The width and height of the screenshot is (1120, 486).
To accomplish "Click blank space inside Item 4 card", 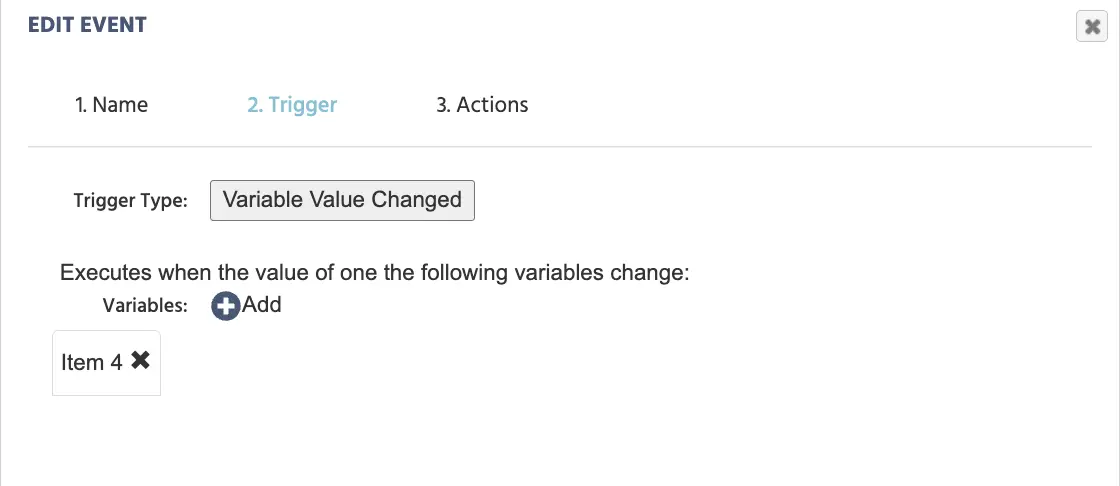I will coord(106,385).
